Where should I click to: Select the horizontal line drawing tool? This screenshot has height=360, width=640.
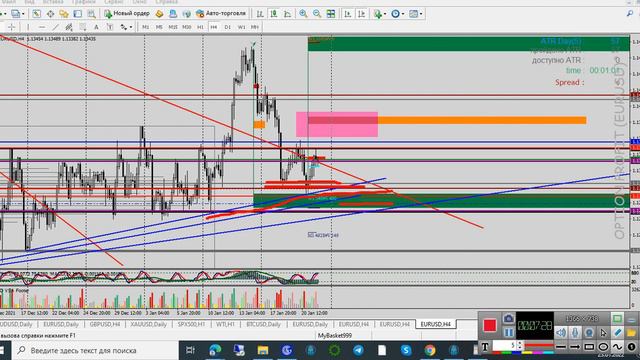tap(42, 27)
